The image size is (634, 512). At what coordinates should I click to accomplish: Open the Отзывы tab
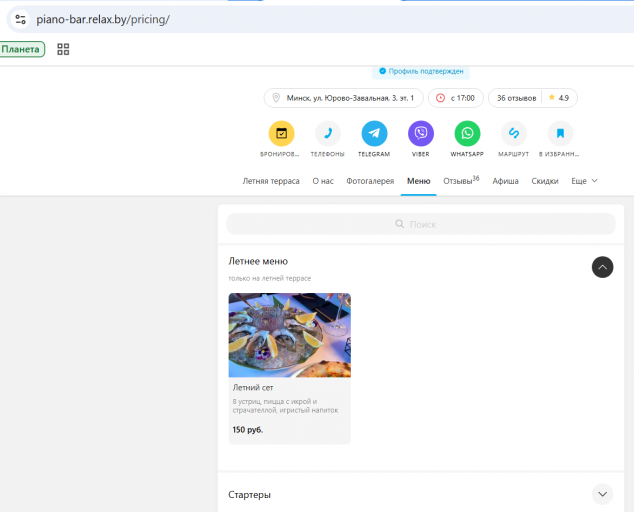click(461, 181)
